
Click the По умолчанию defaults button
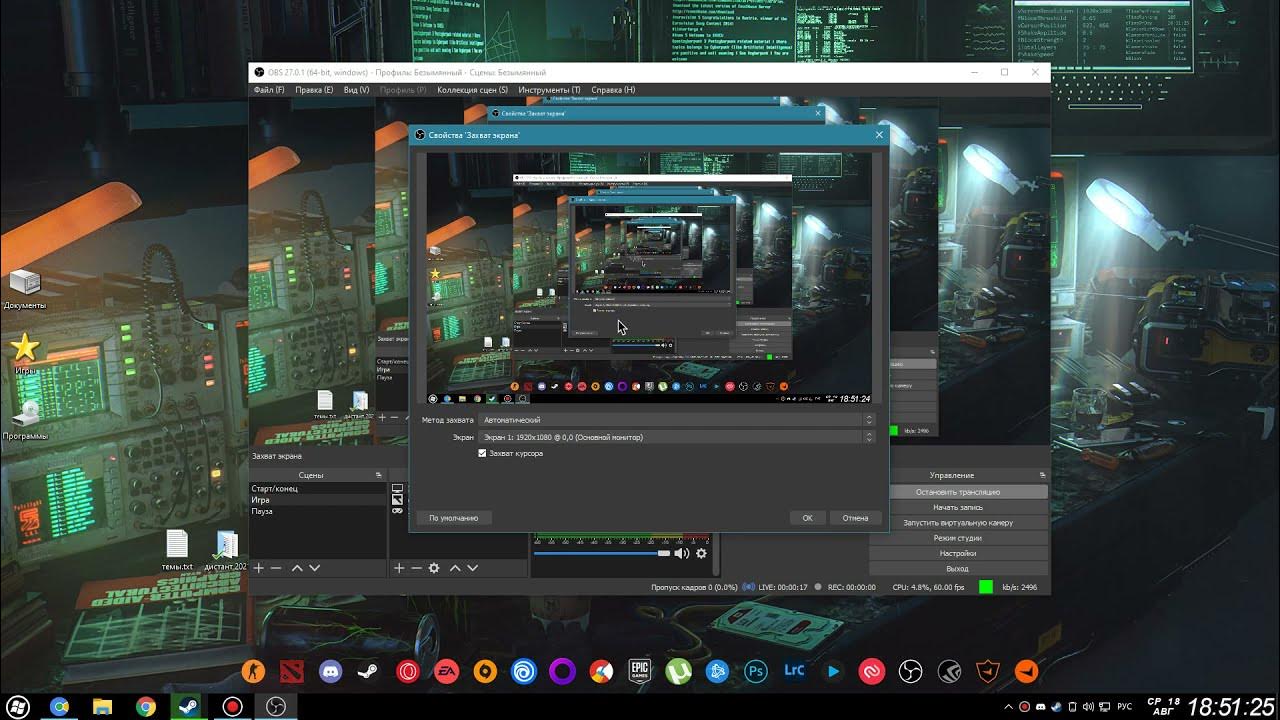[454, 518]
